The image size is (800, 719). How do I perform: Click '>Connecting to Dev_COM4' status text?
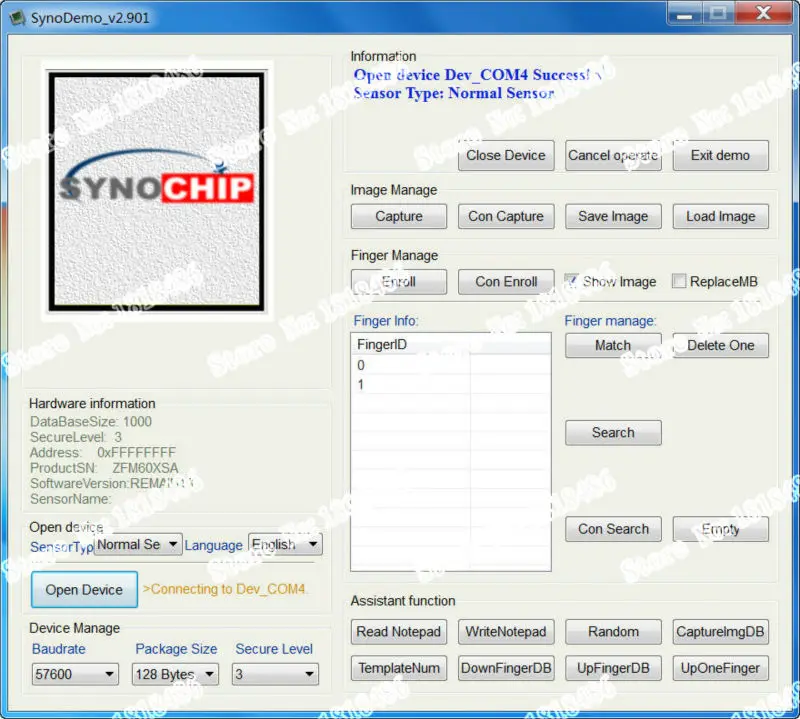(x=224, y=589)
